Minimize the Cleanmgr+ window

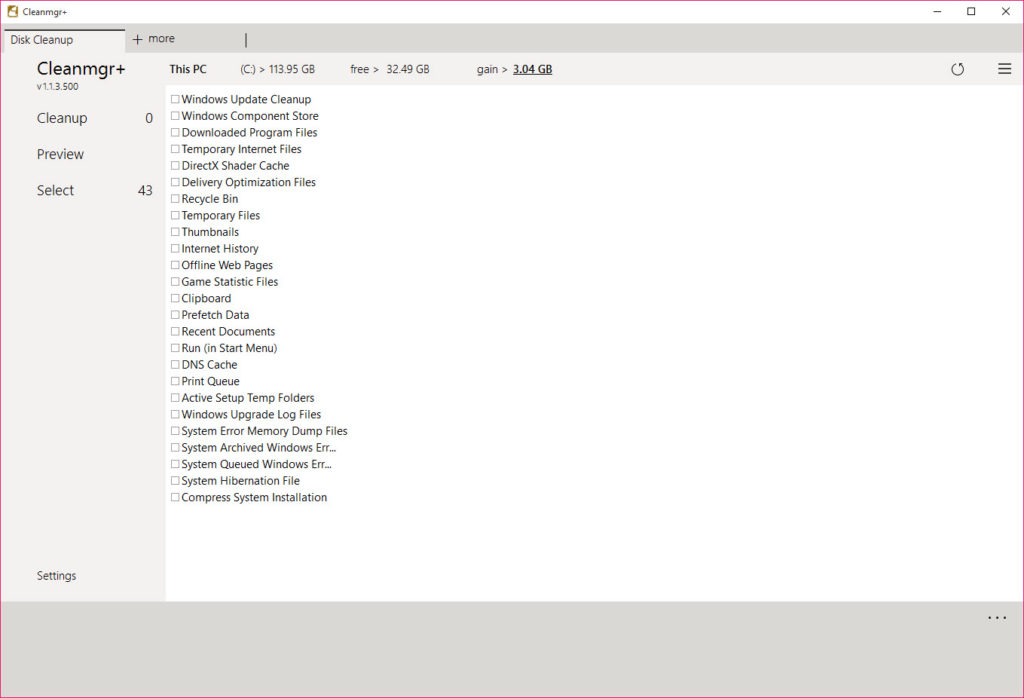tap(938, 12)
